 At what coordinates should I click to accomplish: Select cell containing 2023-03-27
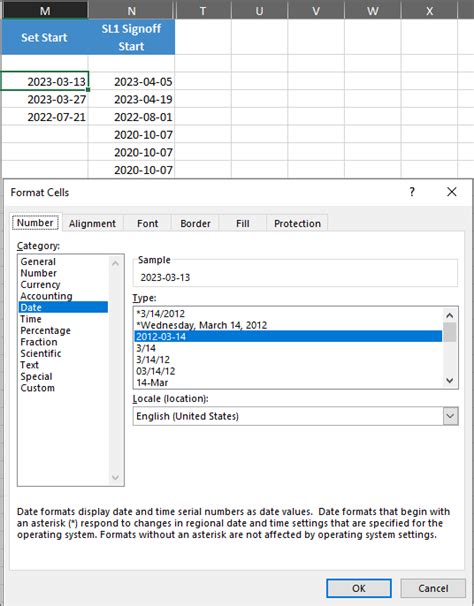click(x=45, y=99)
